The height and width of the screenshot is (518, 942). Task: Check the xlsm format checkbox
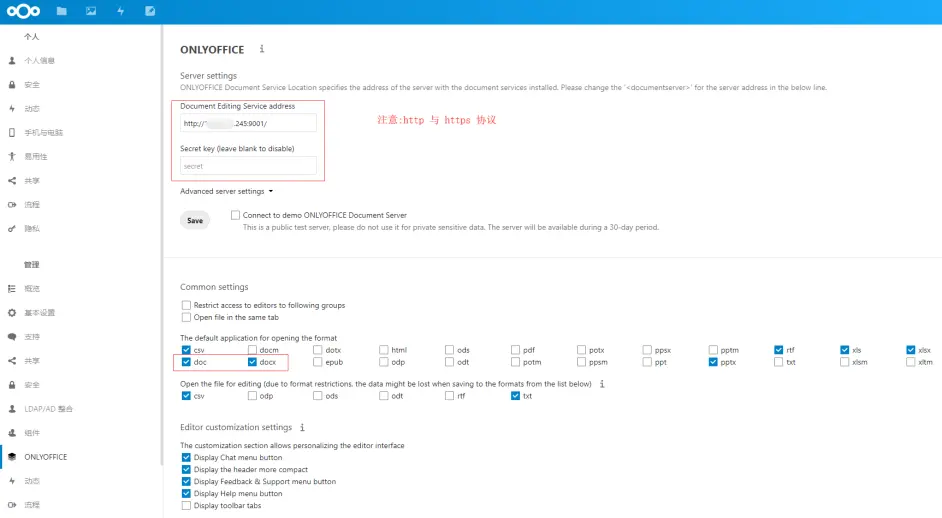pos(845,362)
